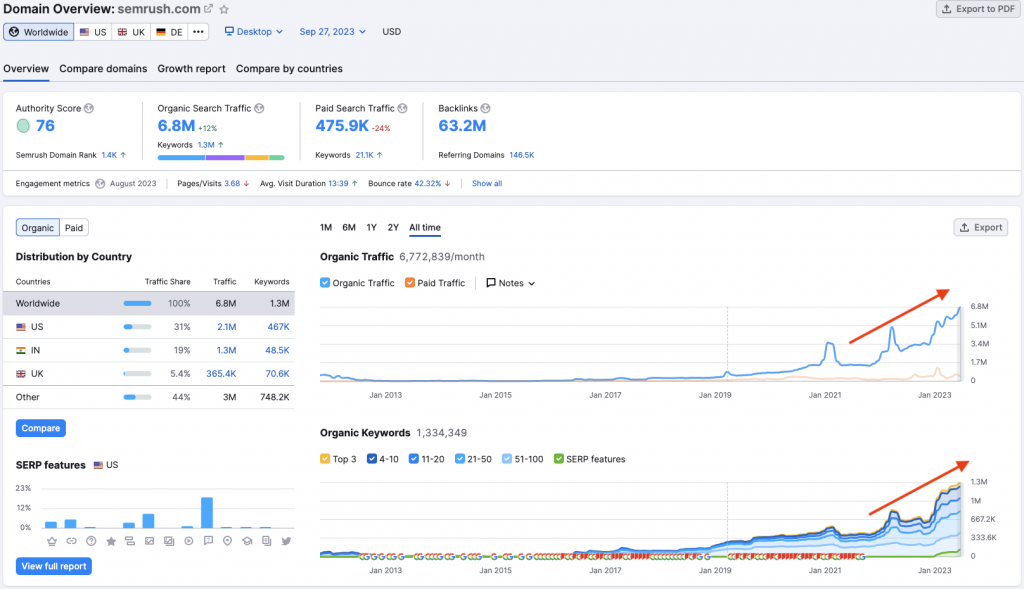1024x589 pixels.
Task: Open Authority Score info globe icon
Action: (x=89, y=108)
